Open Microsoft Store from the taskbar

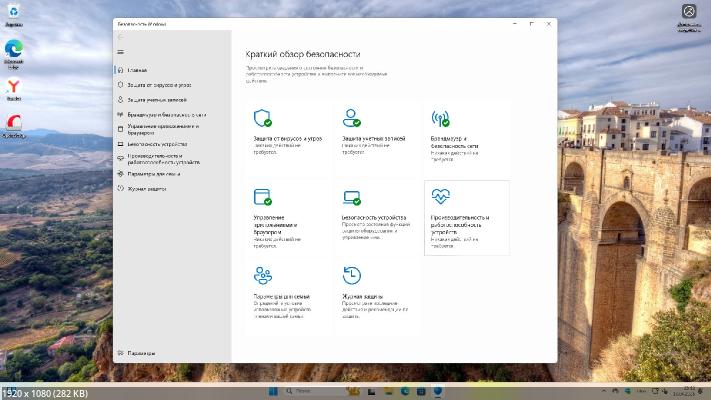(x=421, y=391)
